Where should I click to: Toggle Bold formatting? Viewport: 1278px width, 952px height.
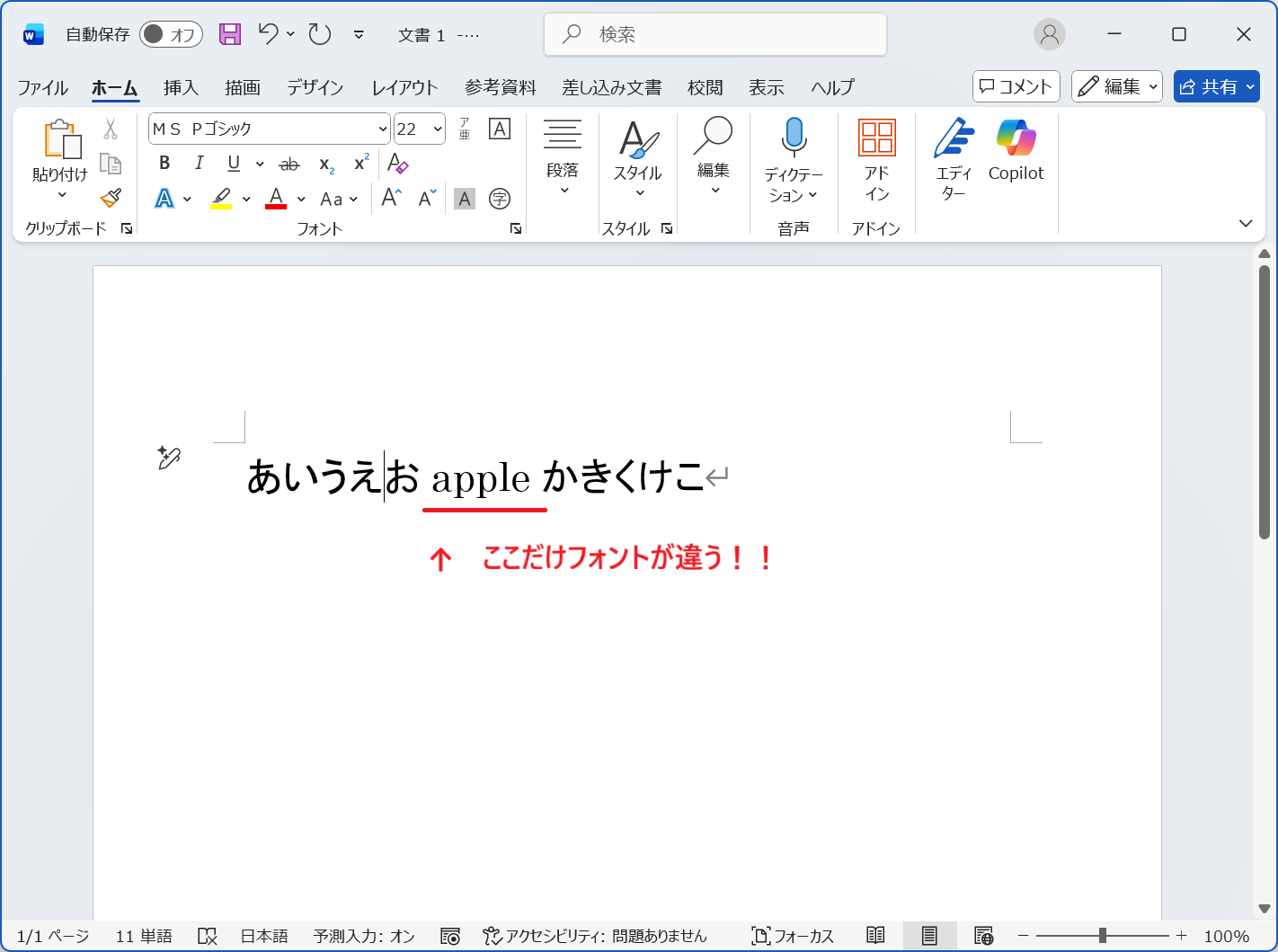coord(164,164)
